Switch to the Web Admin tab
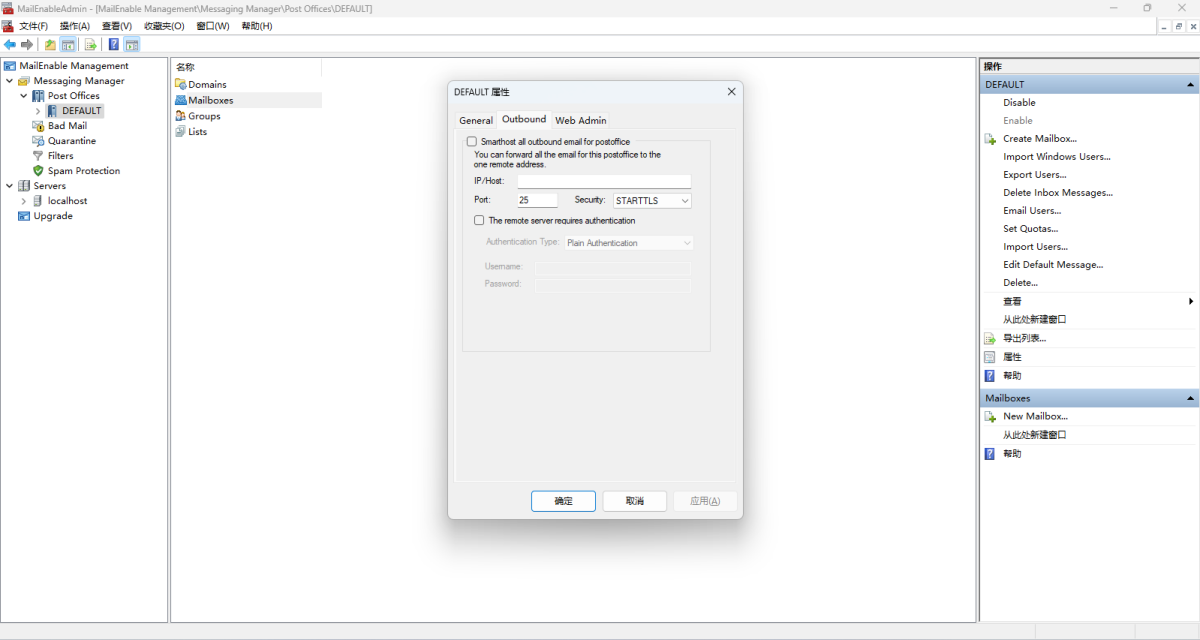 pos(580,121)
